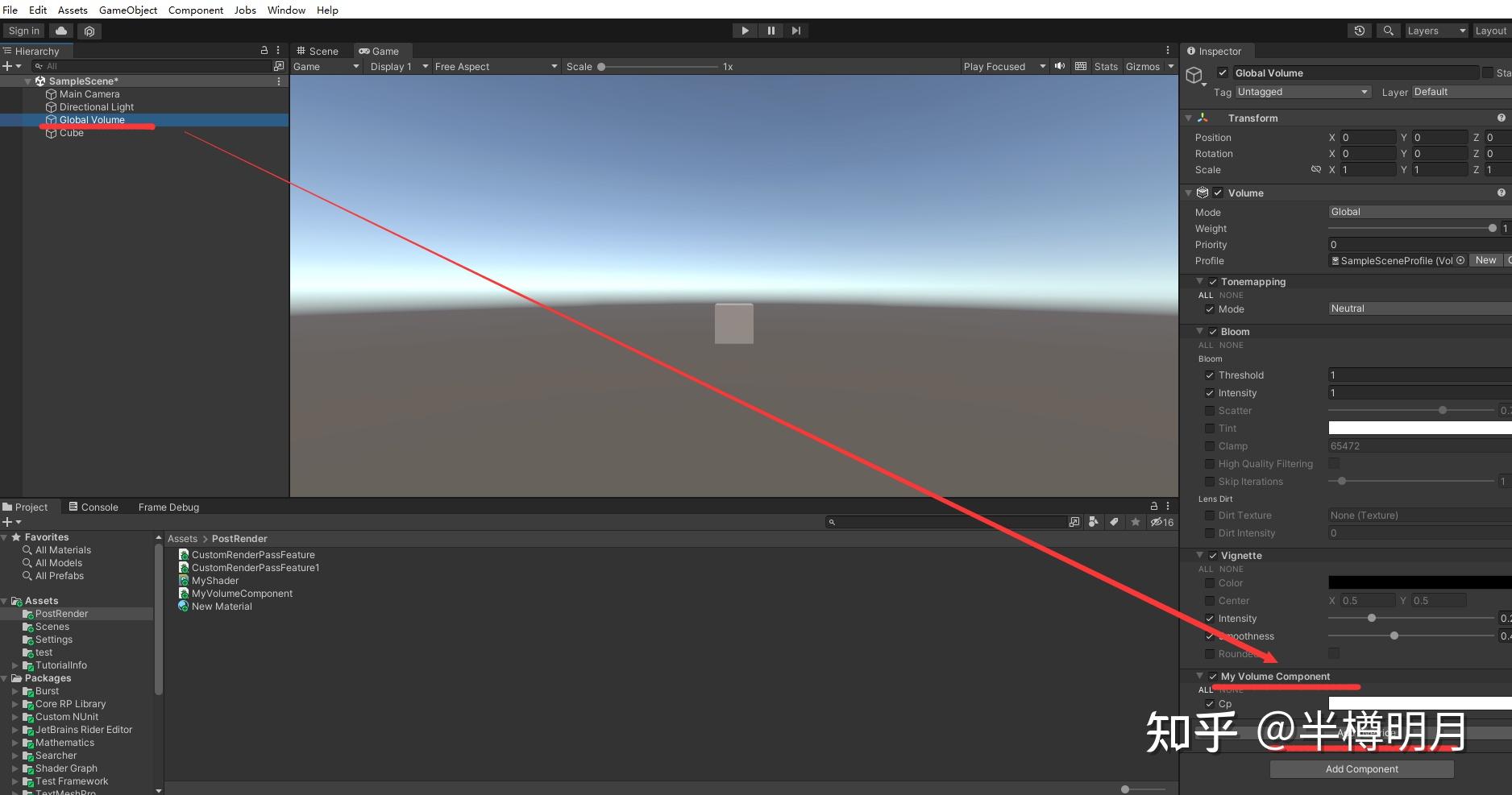Toggle the Stats overlay in Game view

coord(1104,66)
